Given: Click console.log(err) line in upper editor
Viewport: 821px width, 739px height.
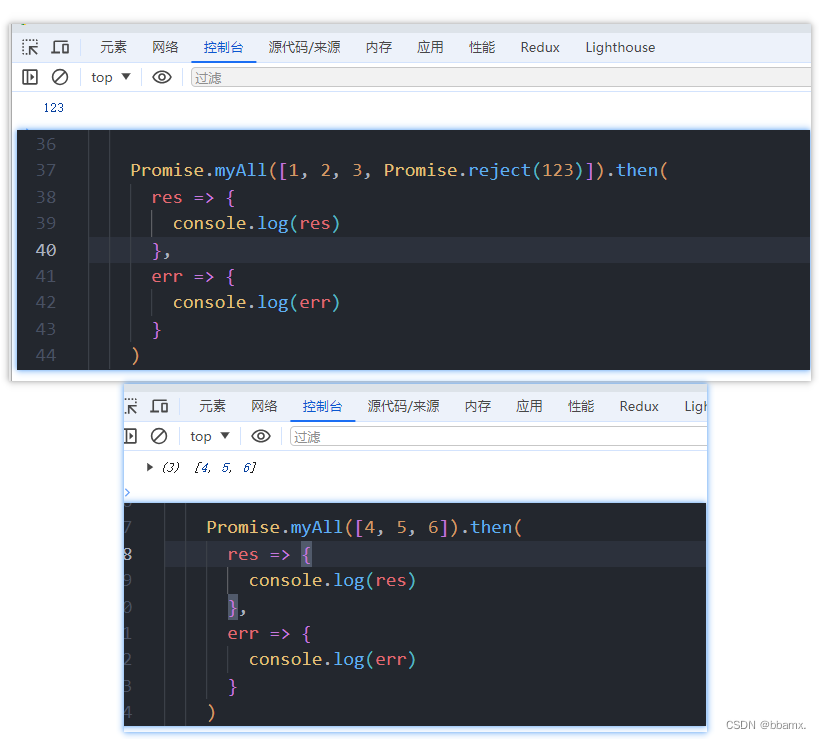Looking at the screenshot, I should point(257,302).
